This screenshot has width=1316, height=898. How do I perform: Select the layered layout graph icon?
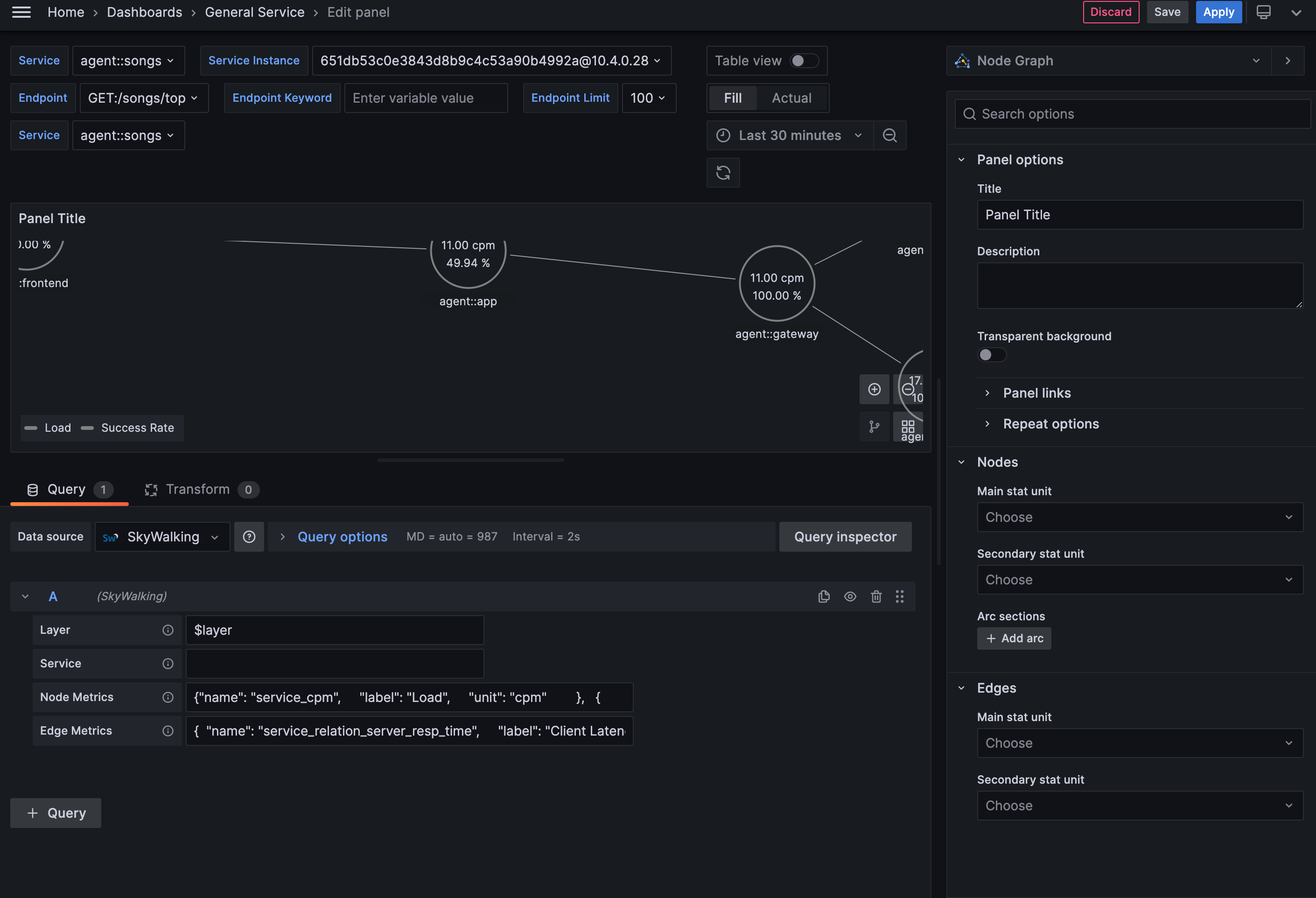875,427
